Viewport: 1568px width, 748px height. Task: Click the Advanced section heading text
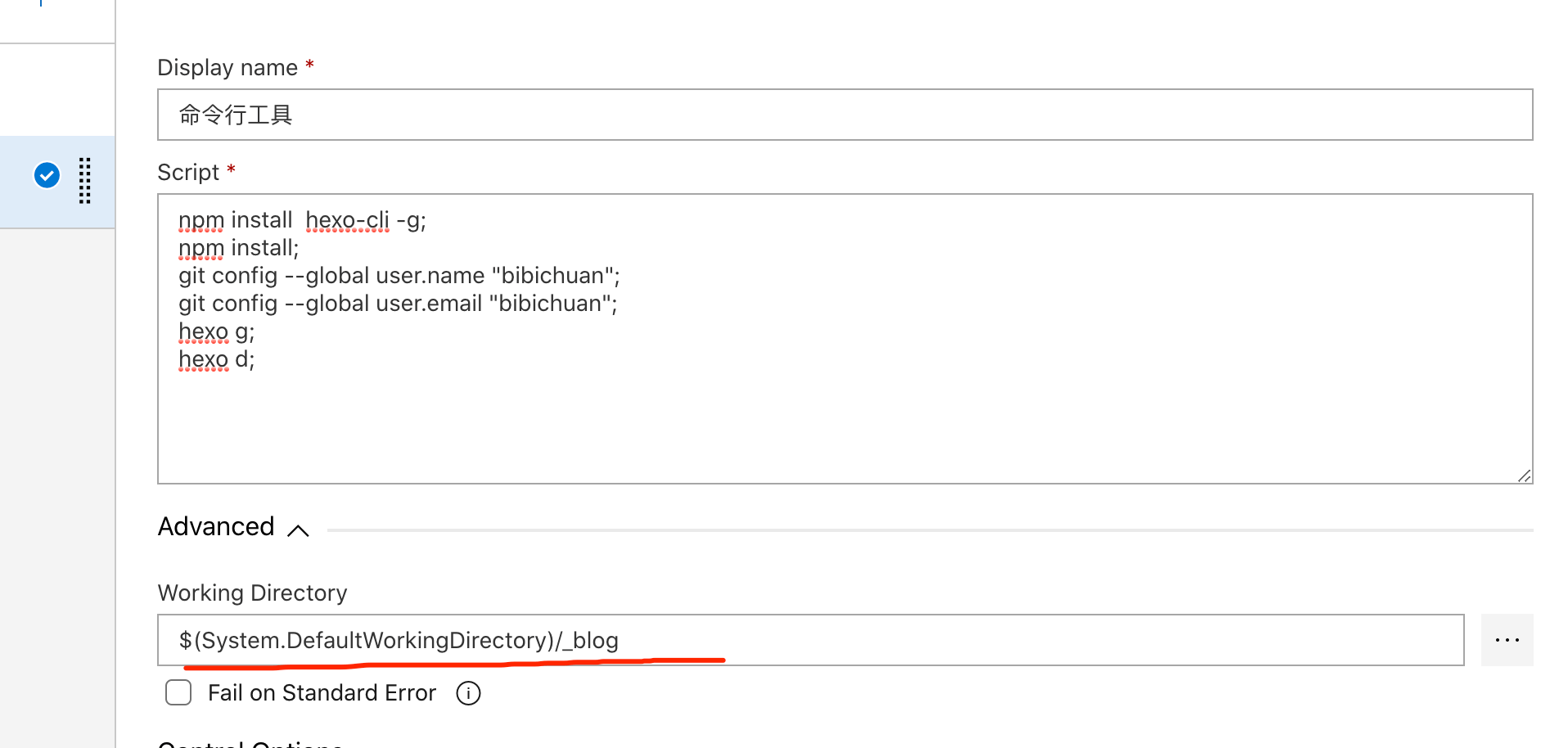click(x=216, y=527)
